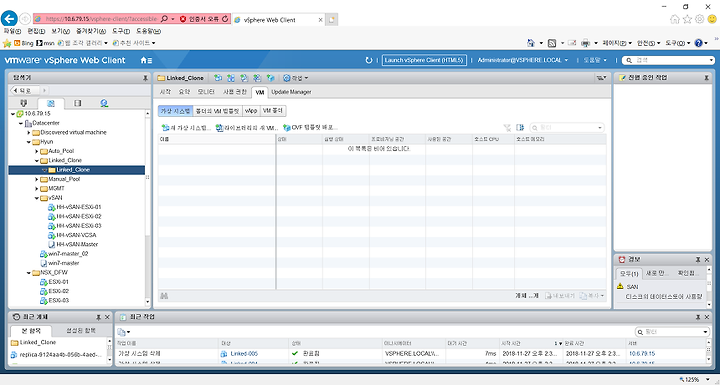
Task: Open the actions gear dropdown
Action: (x=295, y=78)
